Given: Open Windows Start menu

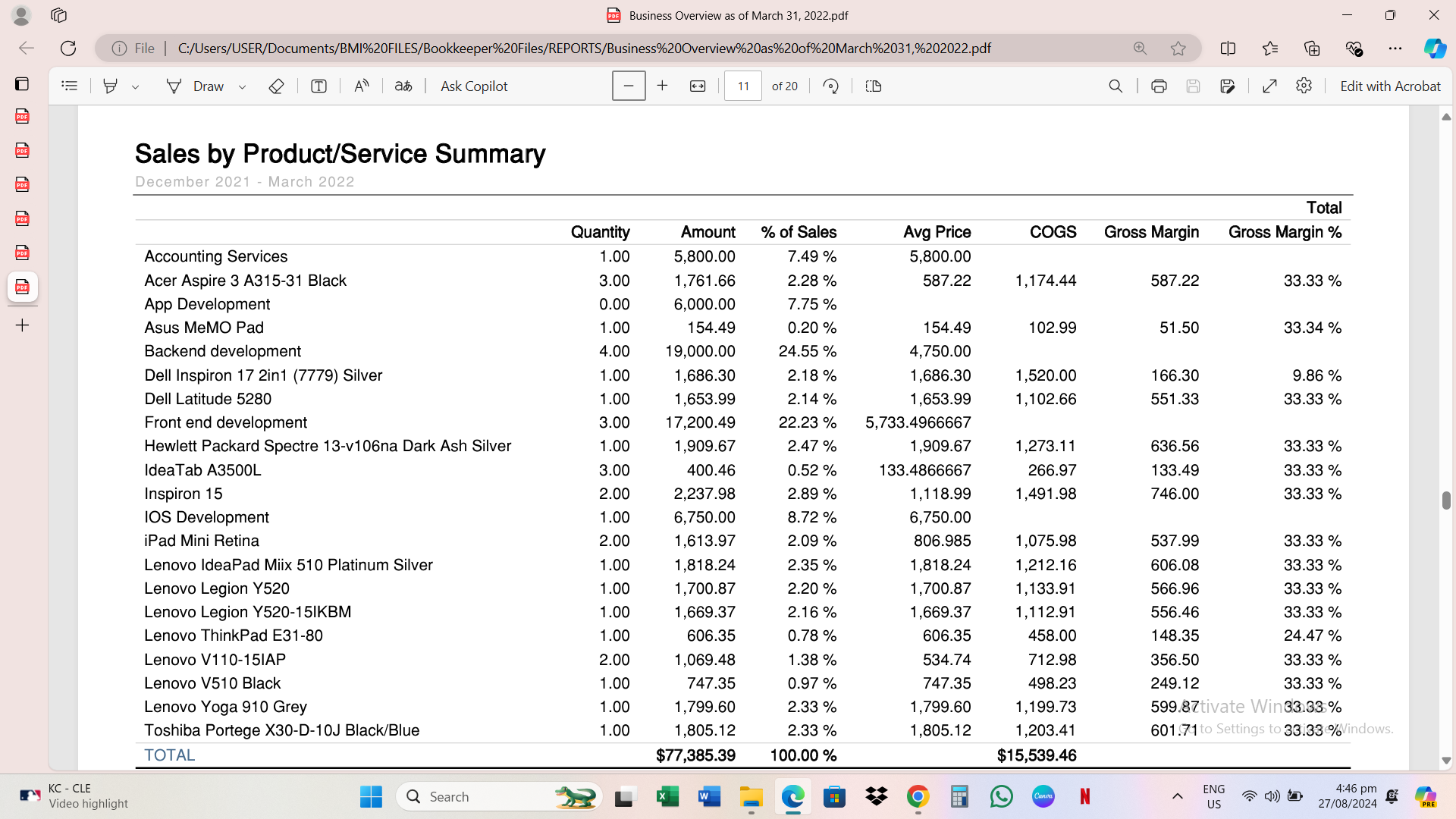Looking at the screenshot, I should (371, 796).
